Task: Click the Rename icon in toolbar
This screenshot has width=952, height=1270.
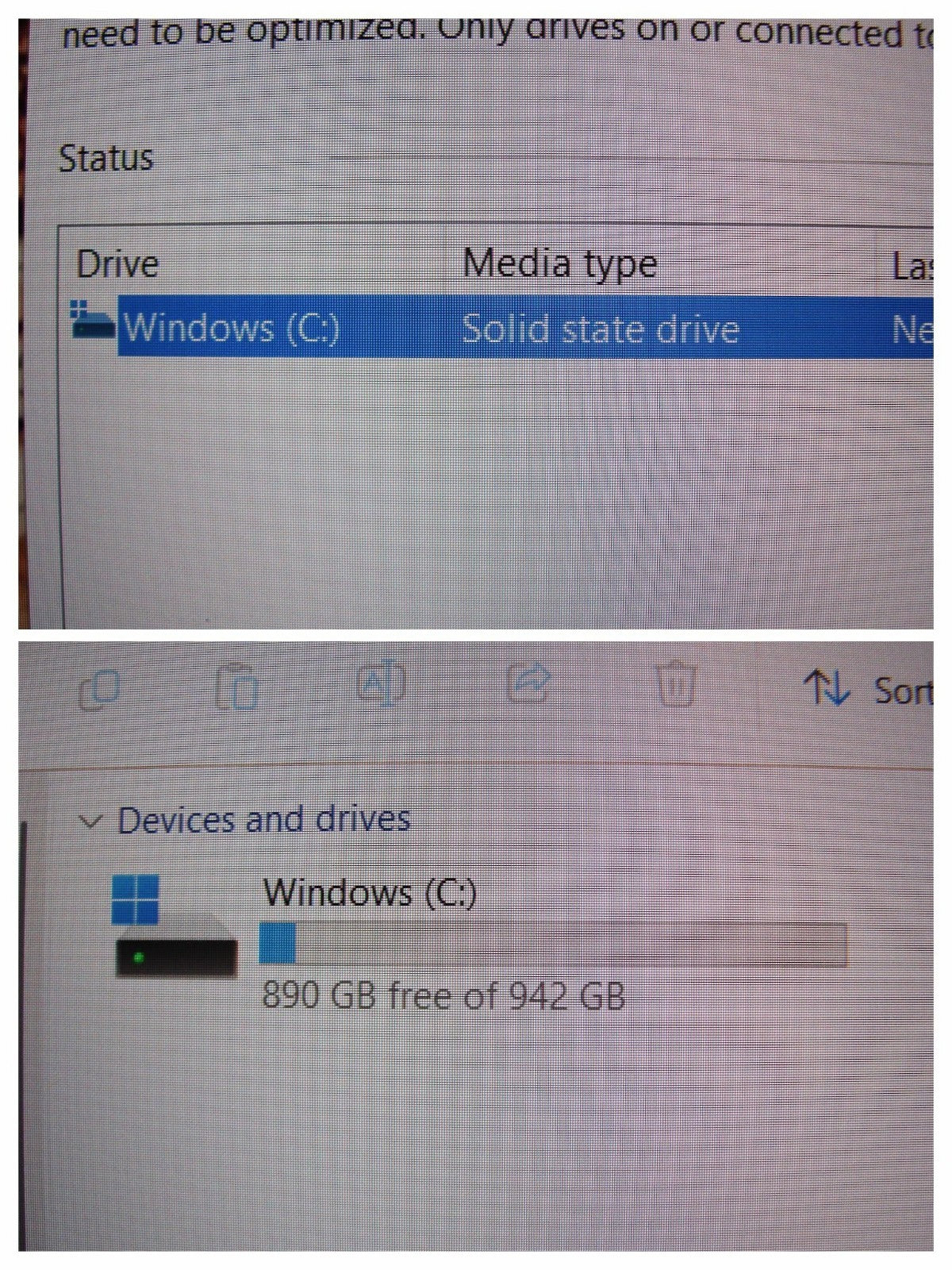Action: tap(381, 684)
